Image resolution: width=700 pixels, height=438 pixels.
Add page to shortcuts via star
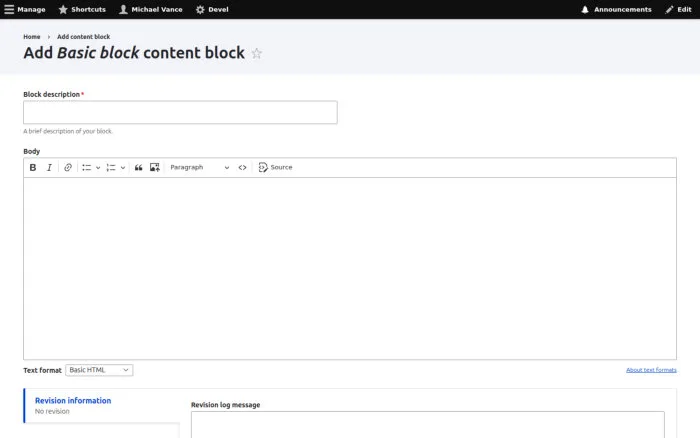(x=256, y=54)
